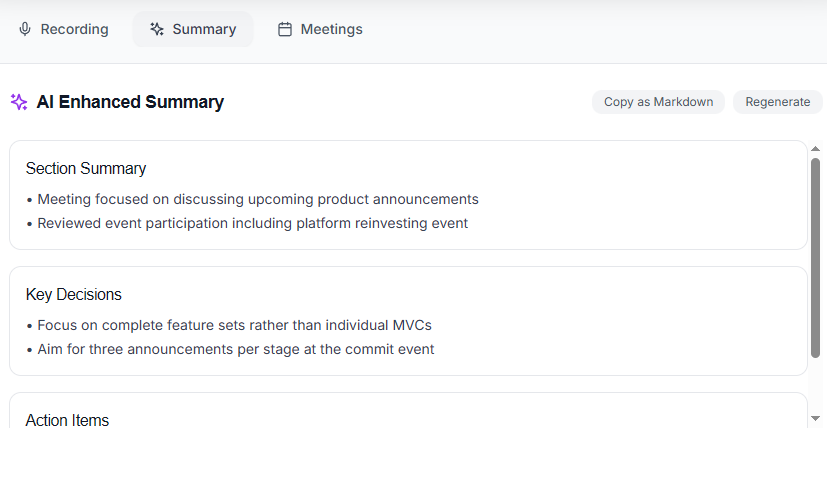Click the calendar icon in Meetings tab

285,30
